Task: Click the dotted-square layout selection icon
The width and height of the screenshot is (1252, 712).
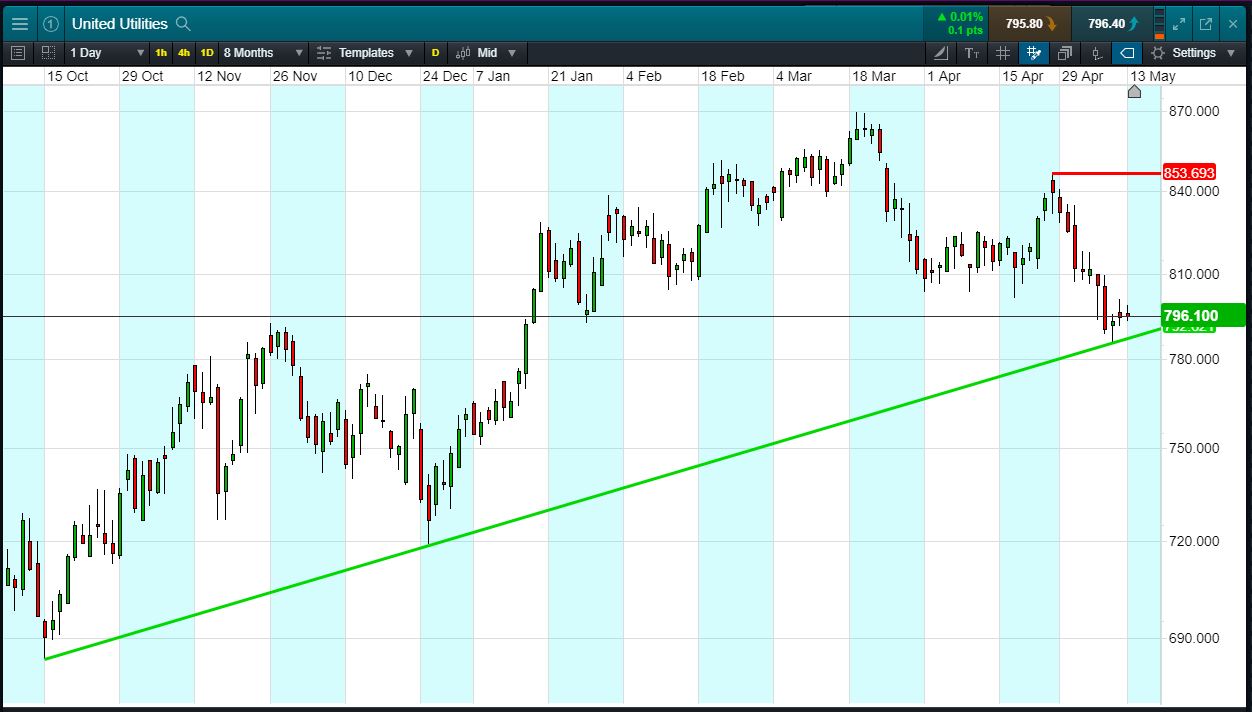Action: (x=48, y=53)
